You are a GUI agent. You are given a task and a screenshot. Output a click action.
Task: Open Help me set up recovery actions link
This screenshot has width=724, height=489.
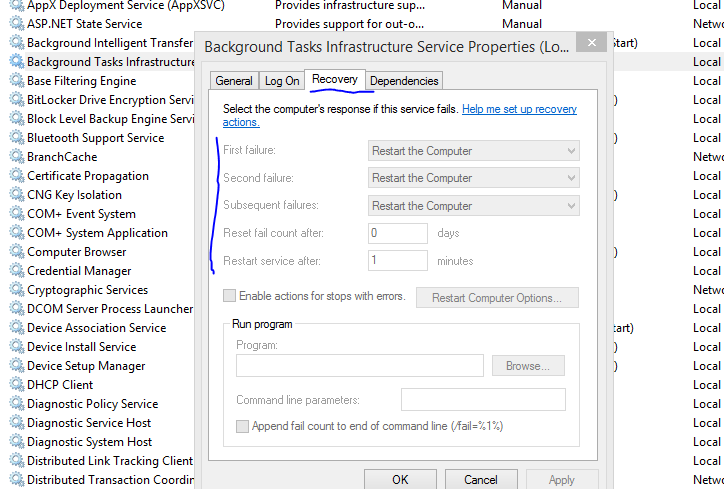518,109
